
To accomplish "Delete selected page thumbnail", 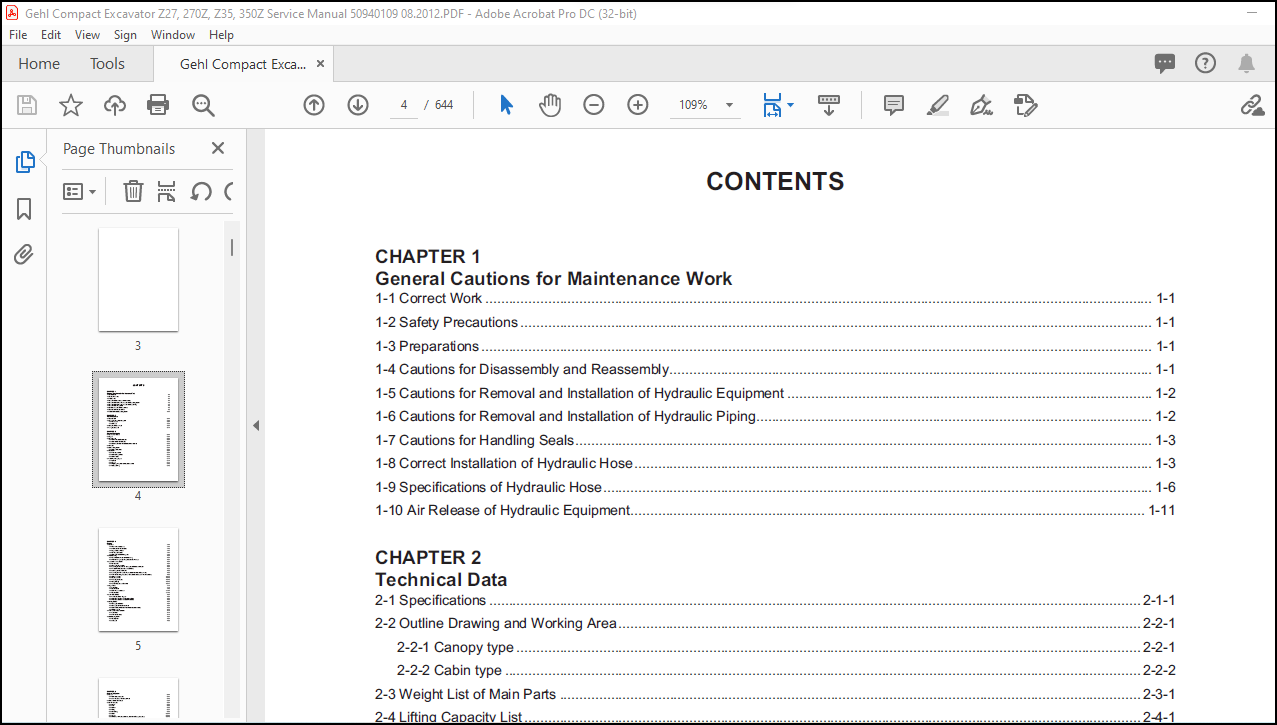I will click(x=133, y=191).
